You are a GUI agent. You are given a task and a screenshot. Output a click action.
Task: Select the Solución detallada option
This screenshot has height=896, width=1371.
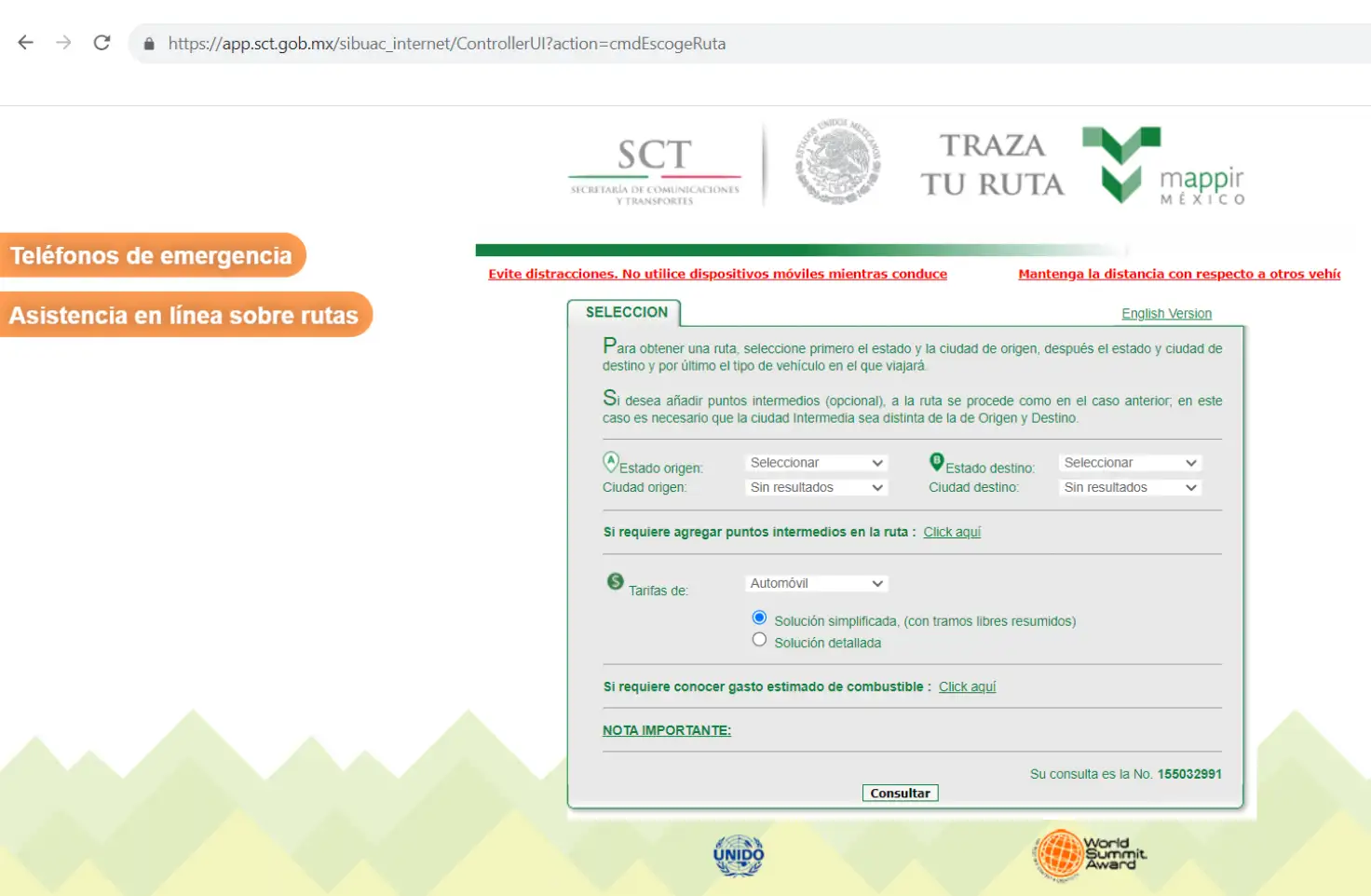click(759, 639)
